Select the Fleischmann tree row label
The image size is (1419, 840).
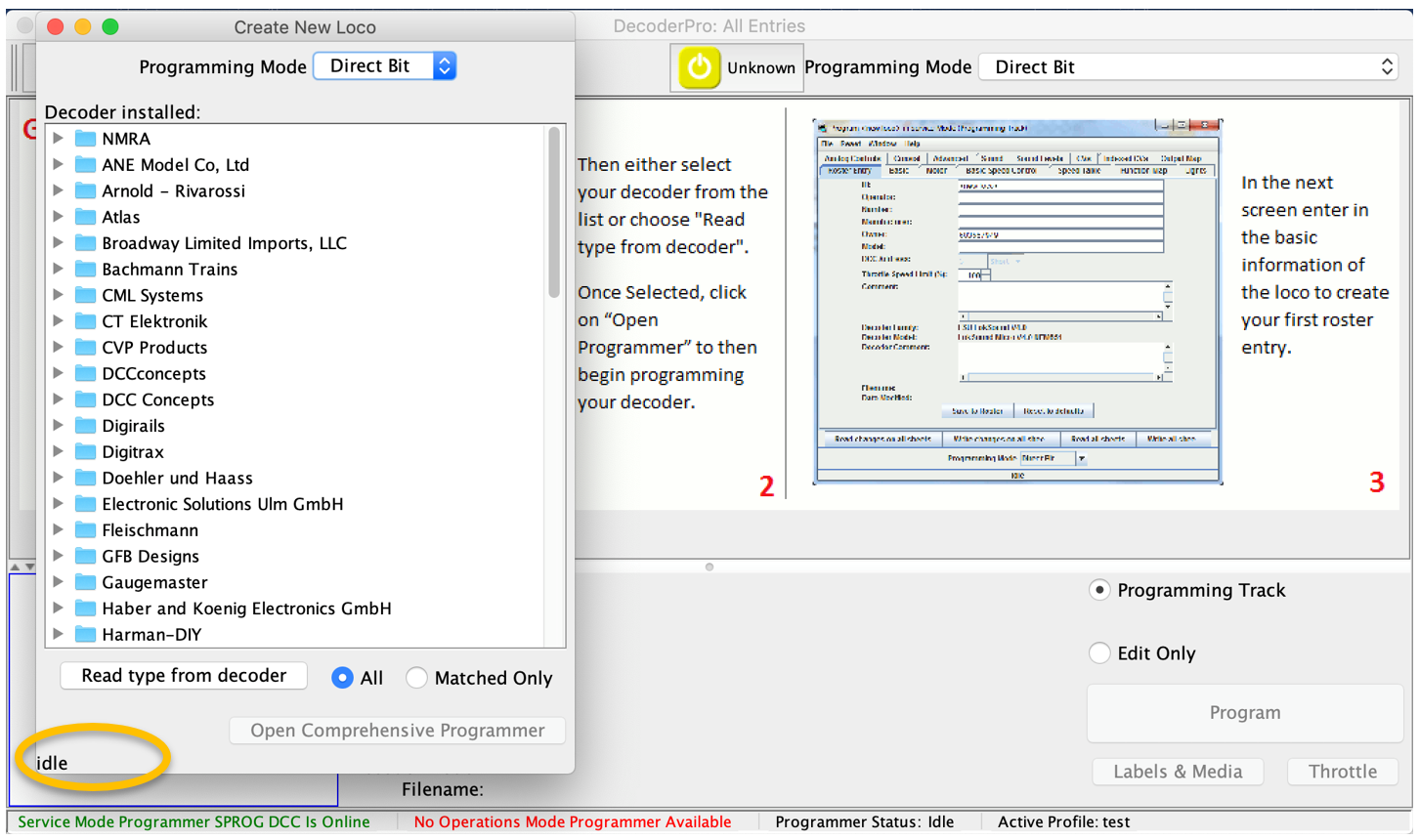[150, 530]
